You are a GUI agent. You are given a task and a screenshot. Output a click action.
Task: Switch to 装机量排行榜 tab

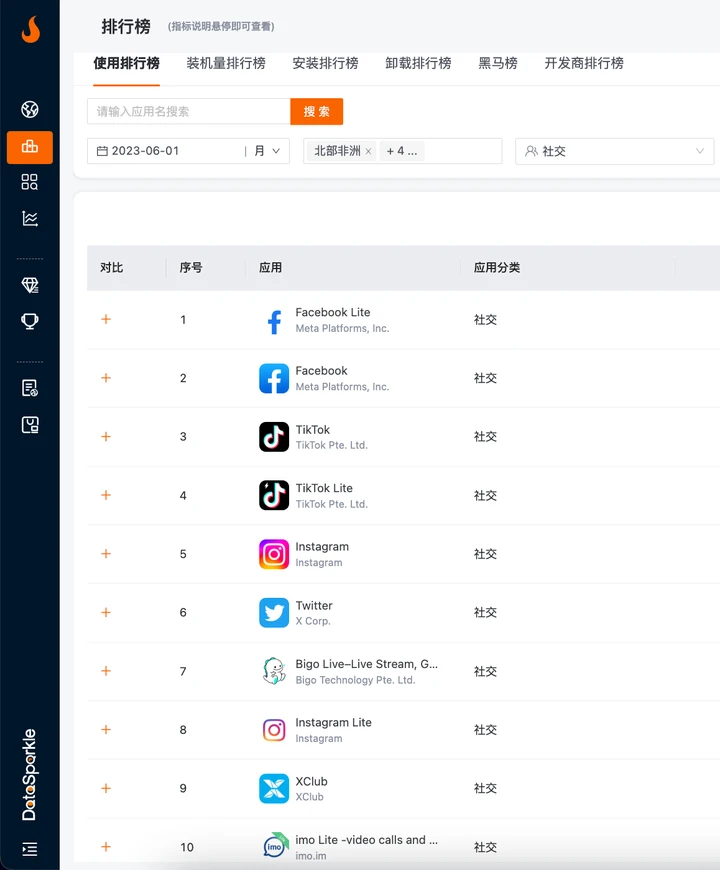coord(226,63)
